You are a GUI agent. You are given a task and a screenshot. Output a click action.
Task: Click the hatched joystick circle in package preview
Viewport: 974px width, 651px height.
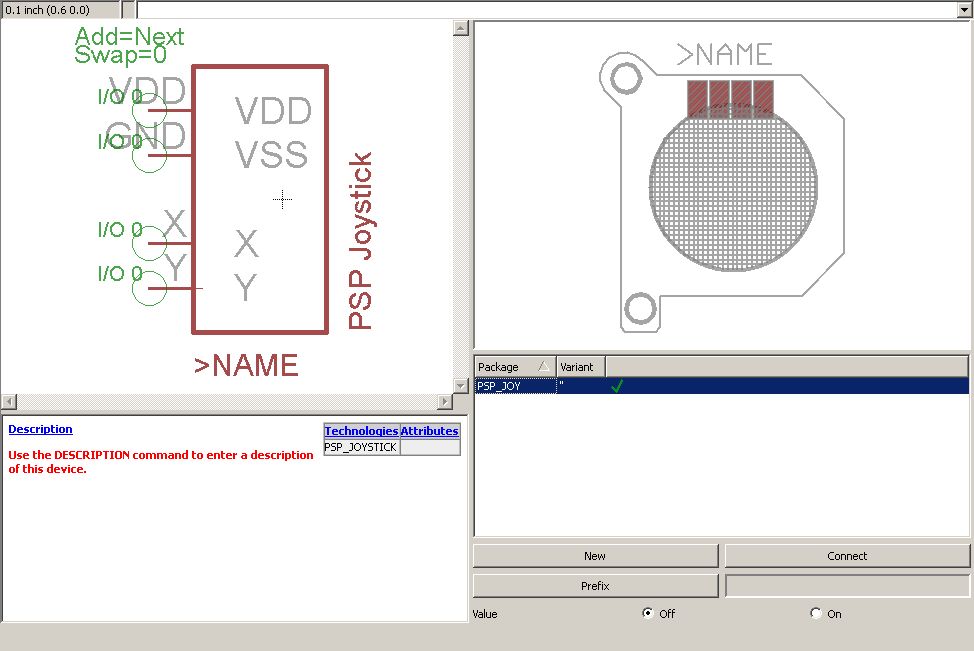coord(733,187)
